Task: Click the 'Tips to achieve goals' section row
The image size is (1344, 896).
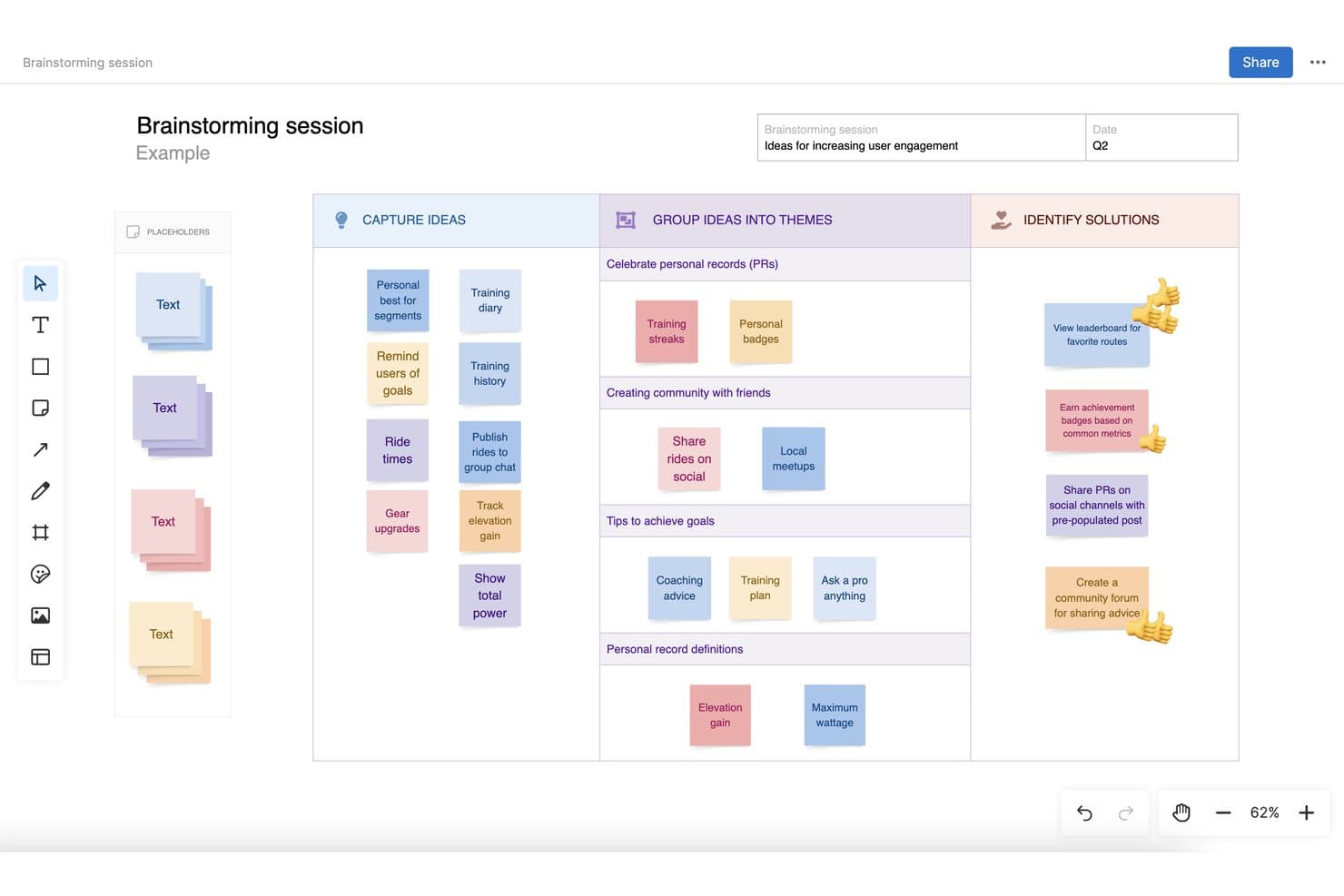Action: tap(785, 521)
